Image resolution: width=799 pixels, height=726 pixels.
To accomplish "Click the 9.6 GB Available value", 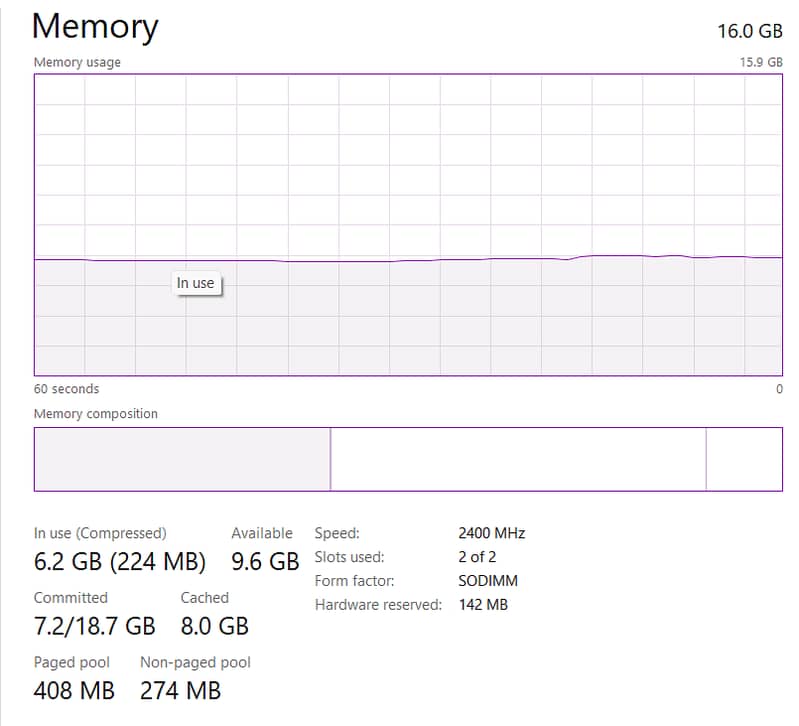I will point(264,562).
